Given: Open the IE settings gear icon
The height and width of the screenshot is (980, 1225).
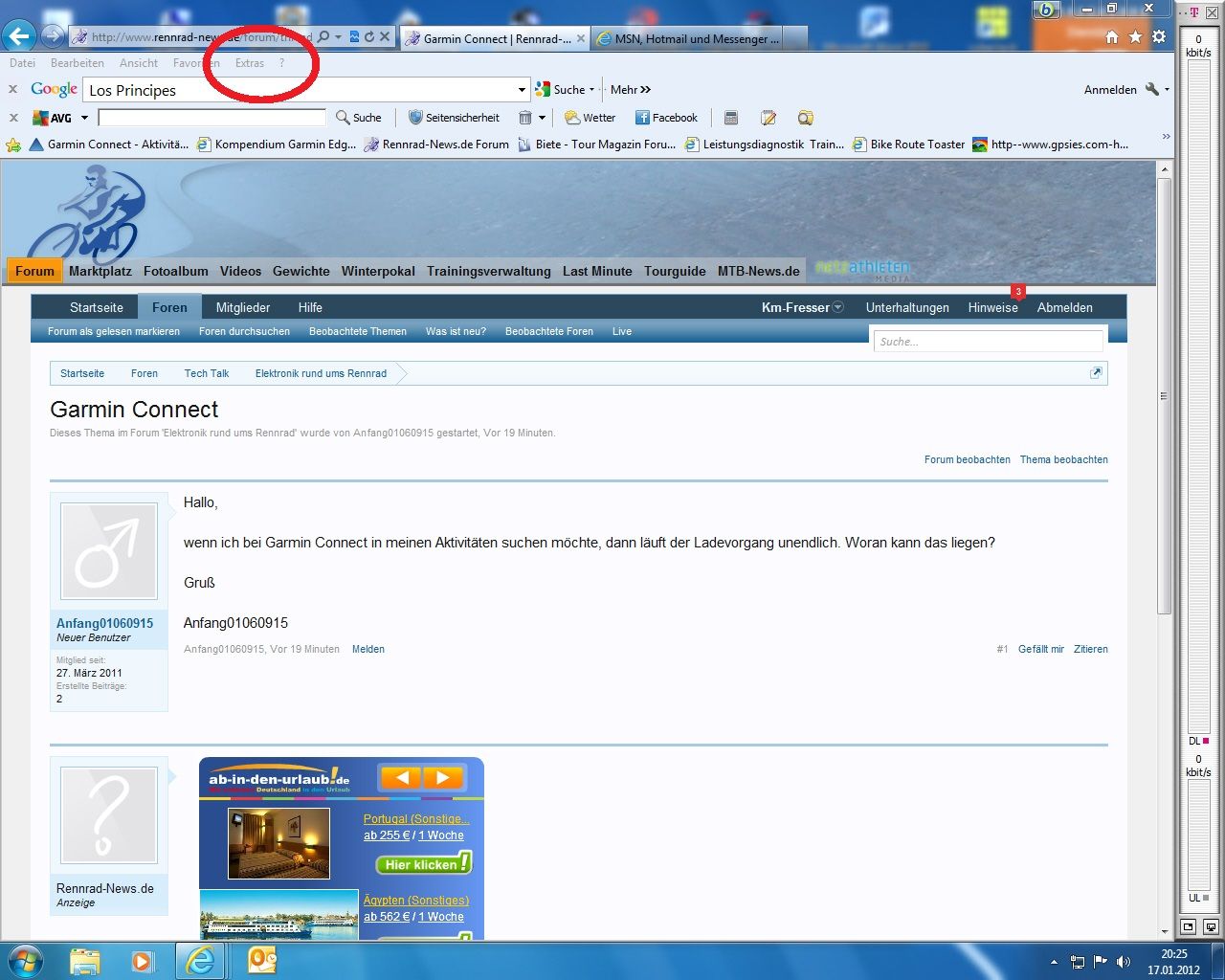Looking at the screenshot, I should click(x=1159, y=37).
